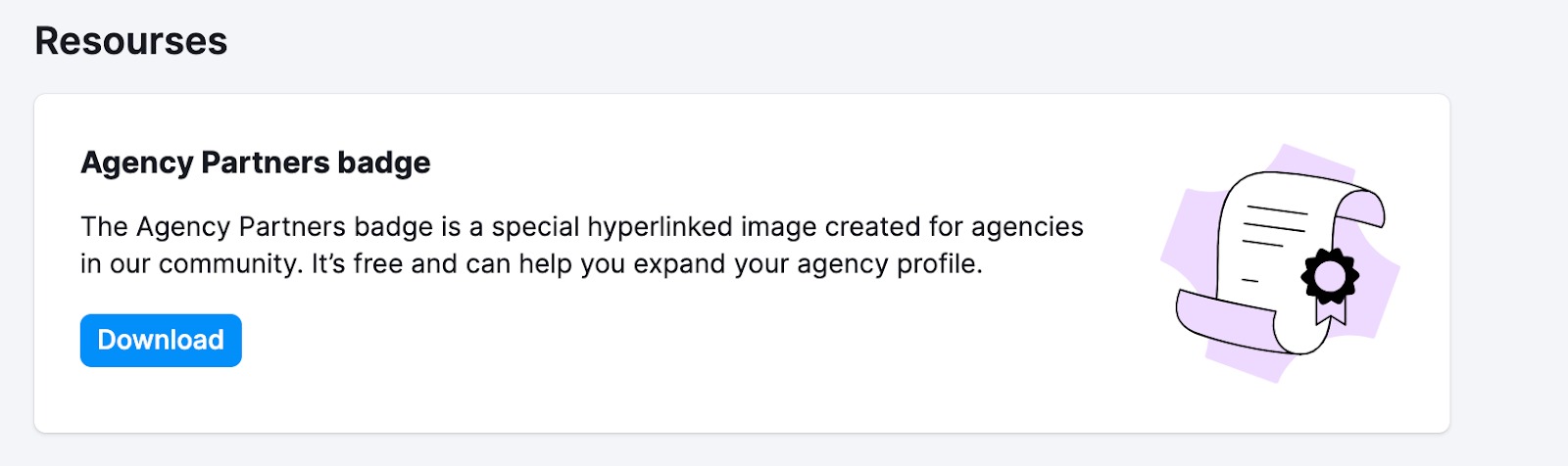This screenshot has height=466, width=1568.
Task: Select the Agency Partners badge title
Action: tap(255, 163)
